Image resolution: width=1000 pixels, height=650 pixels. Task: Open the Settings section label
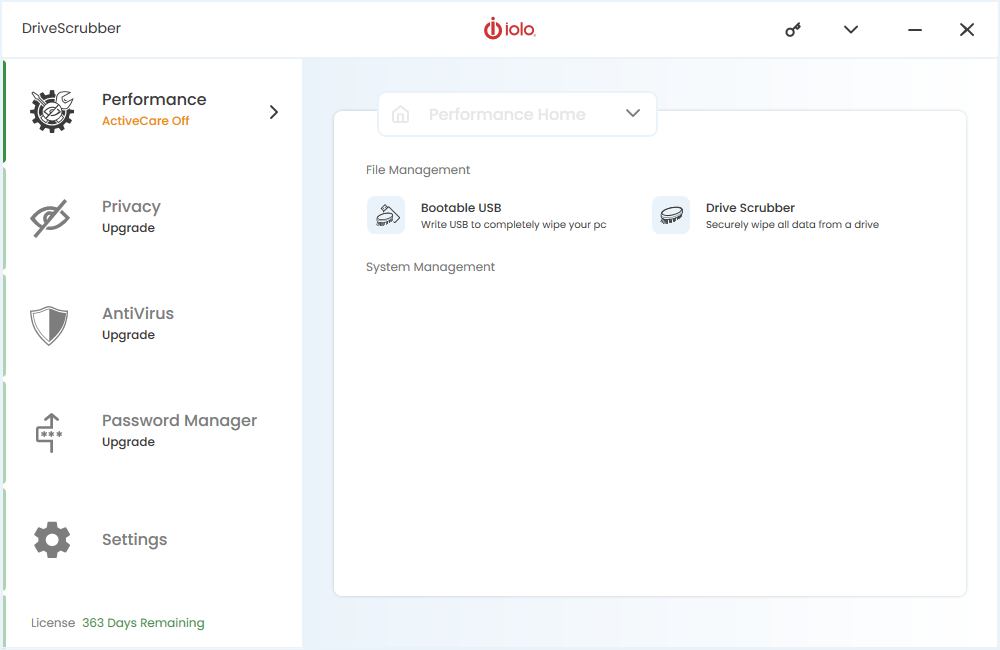click(x=135, y=540)
